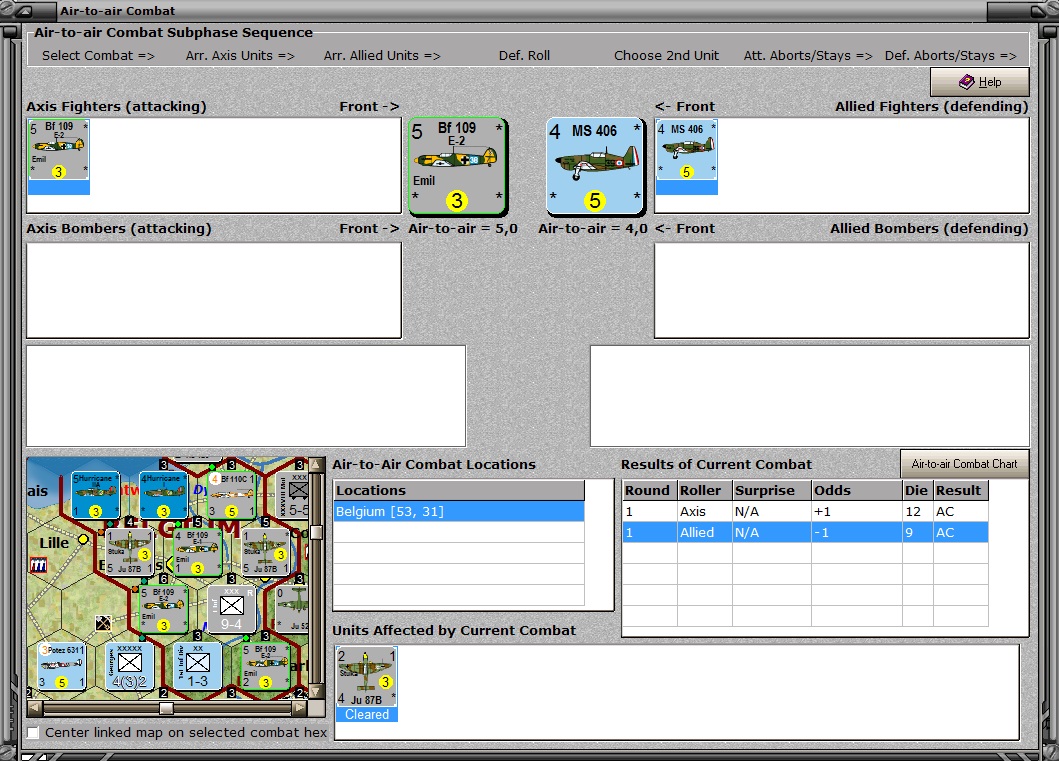Click map Bf 109 E-2 counter beside 9-4 corps
The height and width of the screenshot is (761, 1059).
pos(163,609)
